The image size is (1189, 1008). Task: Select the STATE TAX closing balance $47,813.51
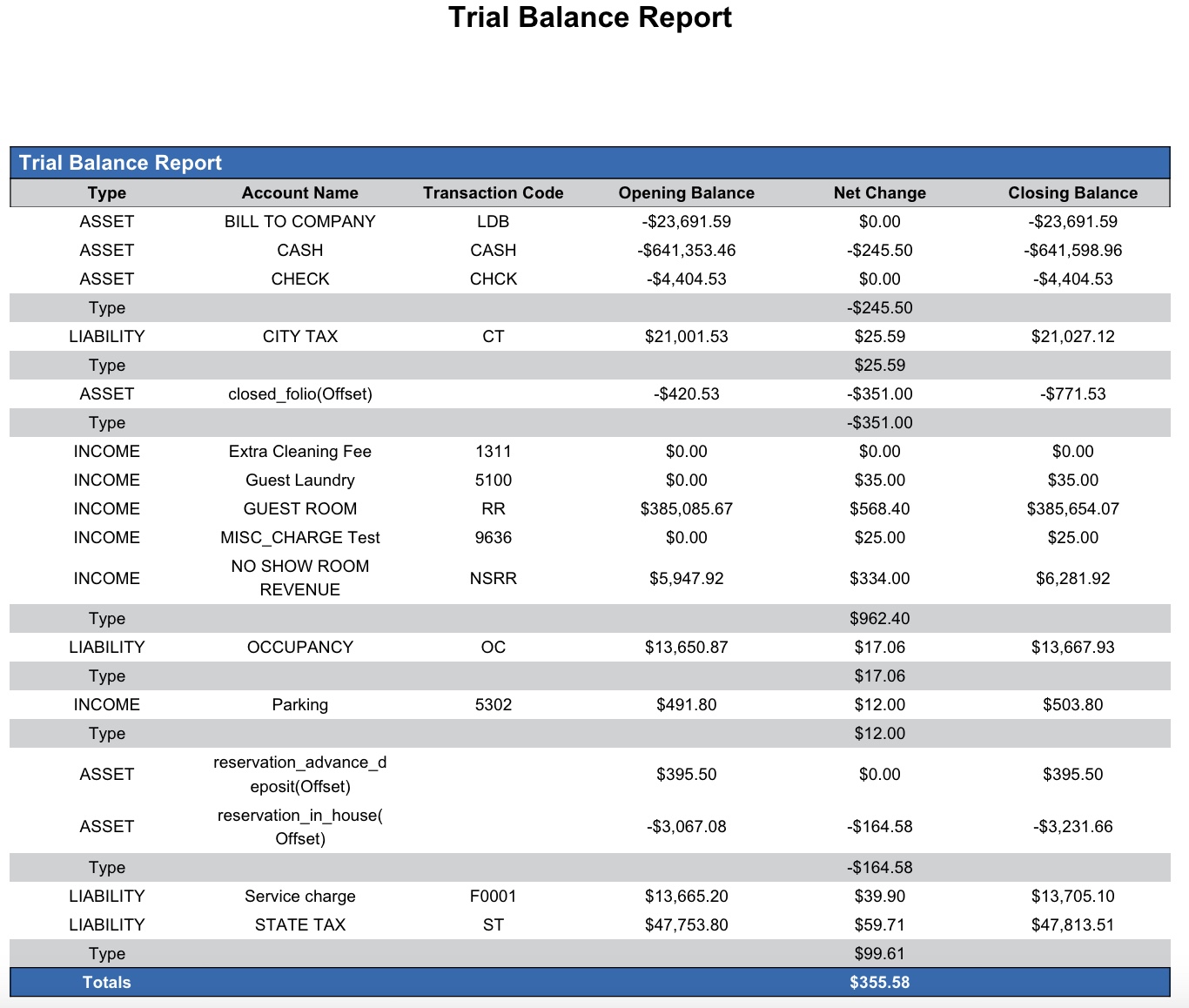pos(1072,925)
